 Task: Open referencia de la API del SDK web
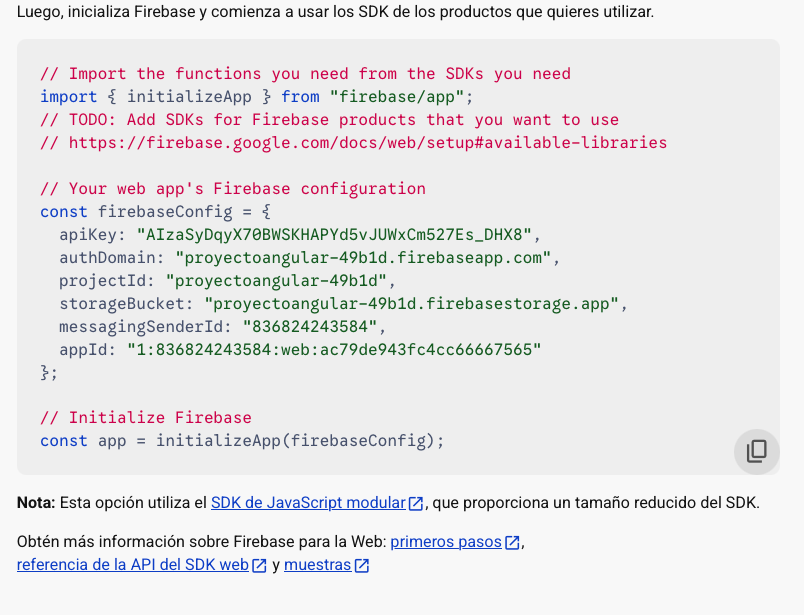(132, 565)
